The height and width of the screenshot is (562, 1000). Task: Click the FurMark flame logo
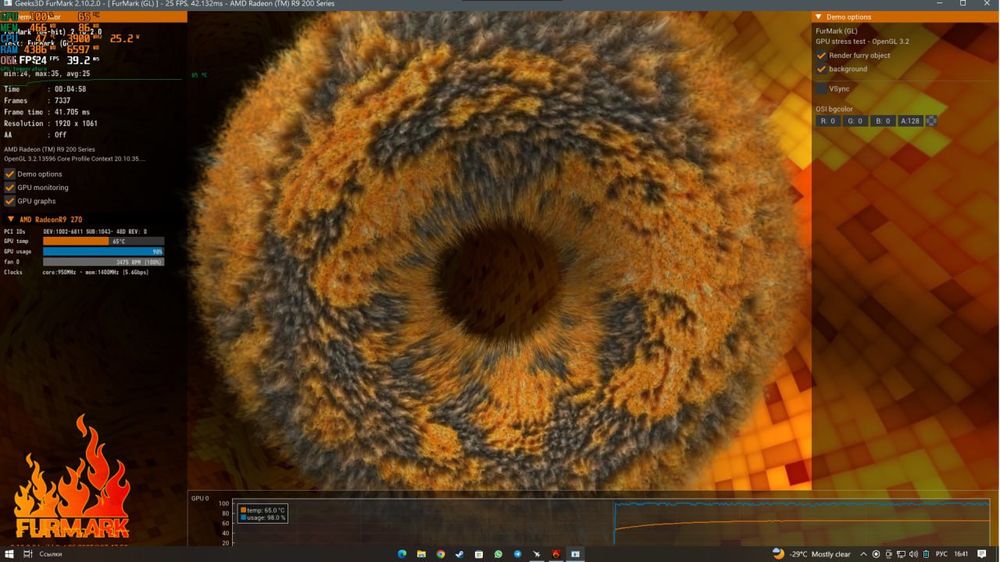pos(72,478)
